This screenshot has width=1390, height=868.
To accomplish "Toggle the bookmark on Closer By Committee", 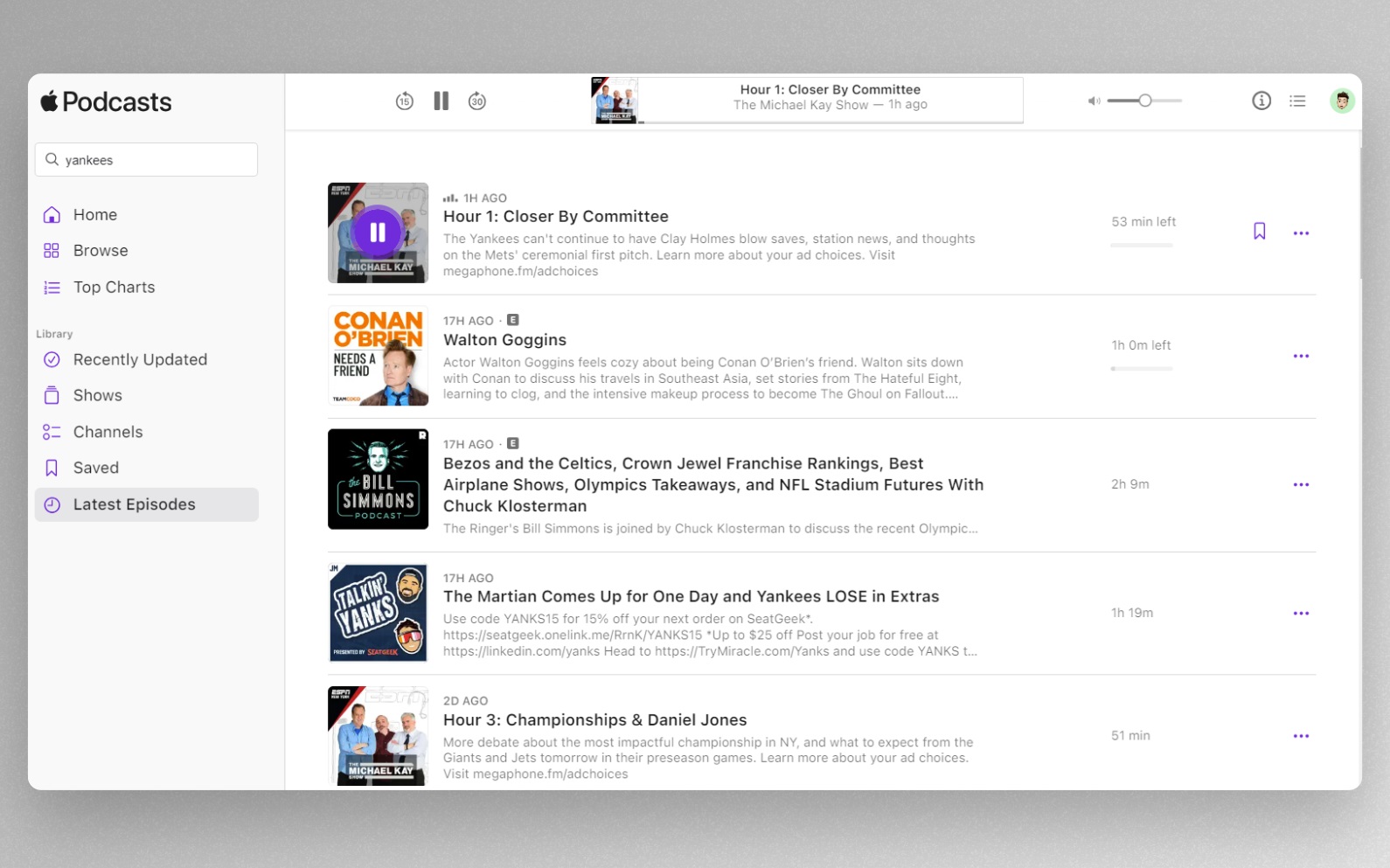I will tap(1259, 232).
